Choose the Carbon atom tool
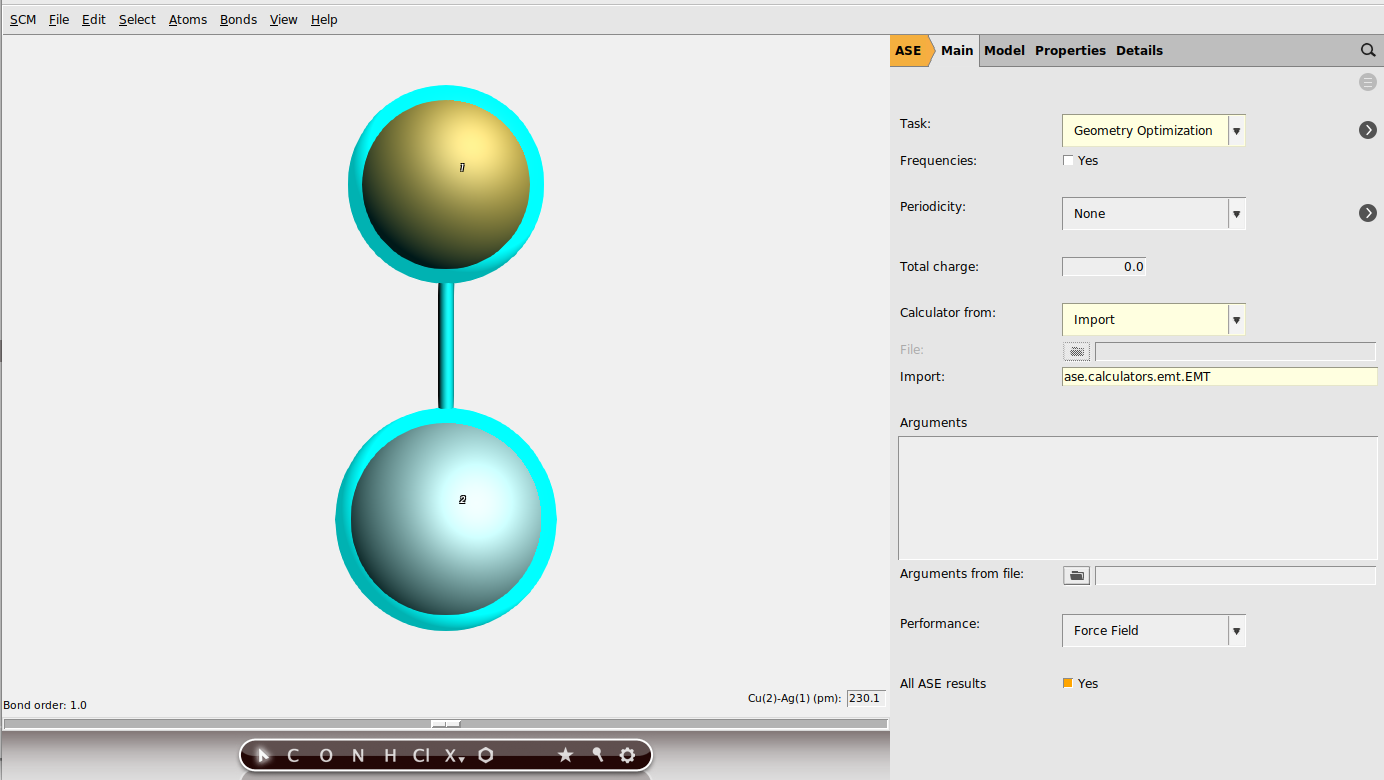Image resolution: width=1384 pixels, height=780 pixels. (293, 756)
